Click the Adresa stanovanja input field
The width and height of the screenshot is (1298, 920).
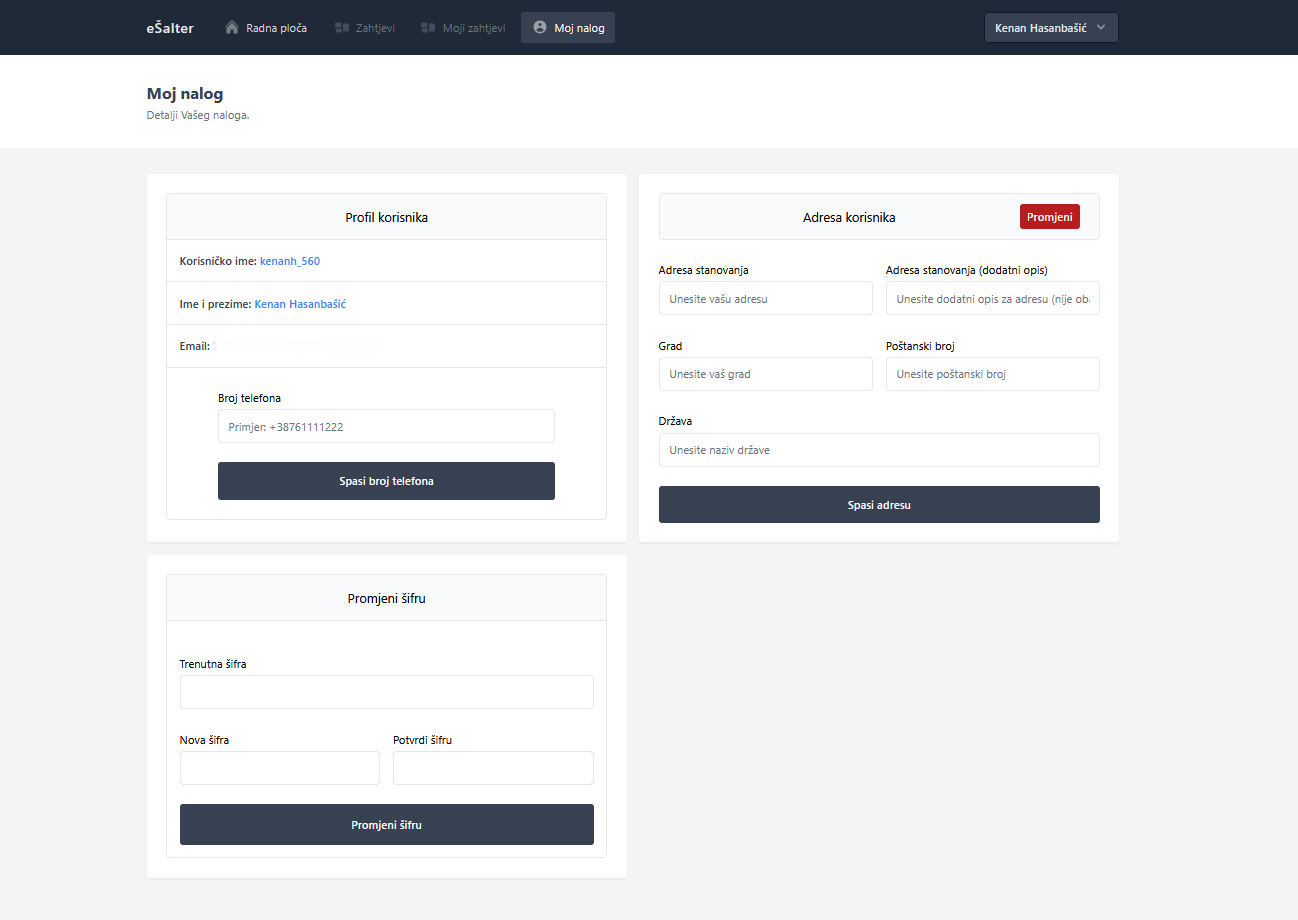click(x=765, y=298)
